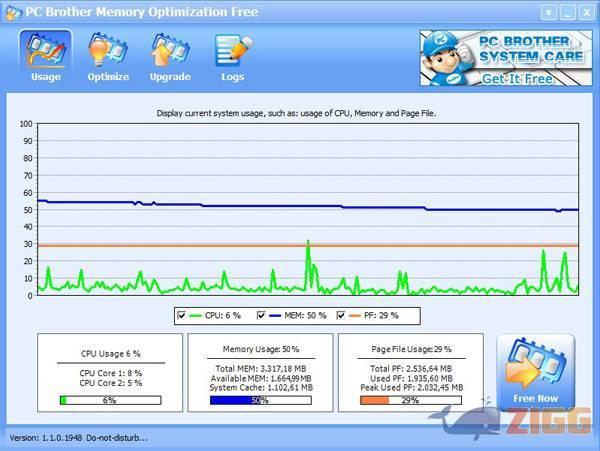Open the Usage view icon

point(46,56)
